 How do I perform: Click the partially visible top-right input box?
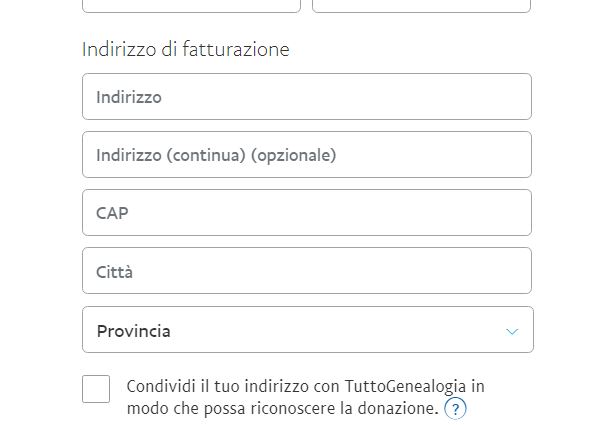[421, 6]
